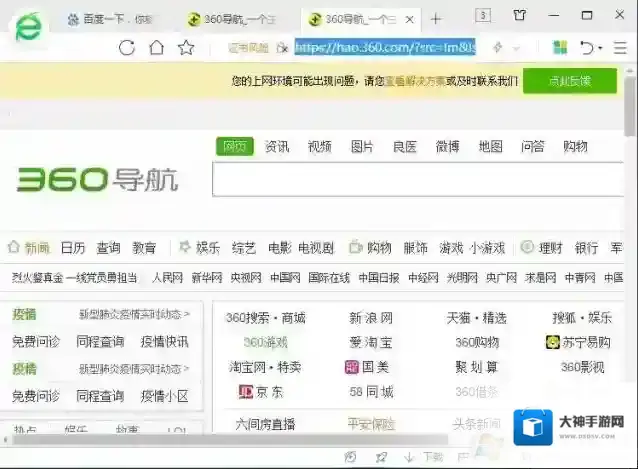Open the 京东 site link

point(261,392)
